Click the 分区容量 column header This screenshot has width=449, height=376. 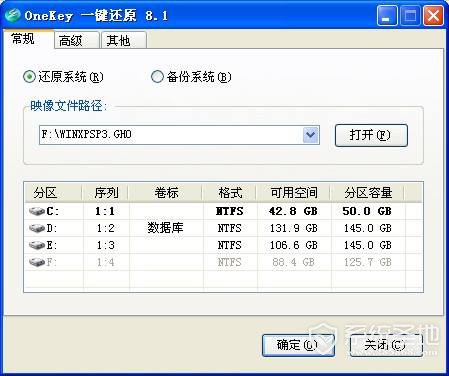pyautogui.click(x=368, y=193)
